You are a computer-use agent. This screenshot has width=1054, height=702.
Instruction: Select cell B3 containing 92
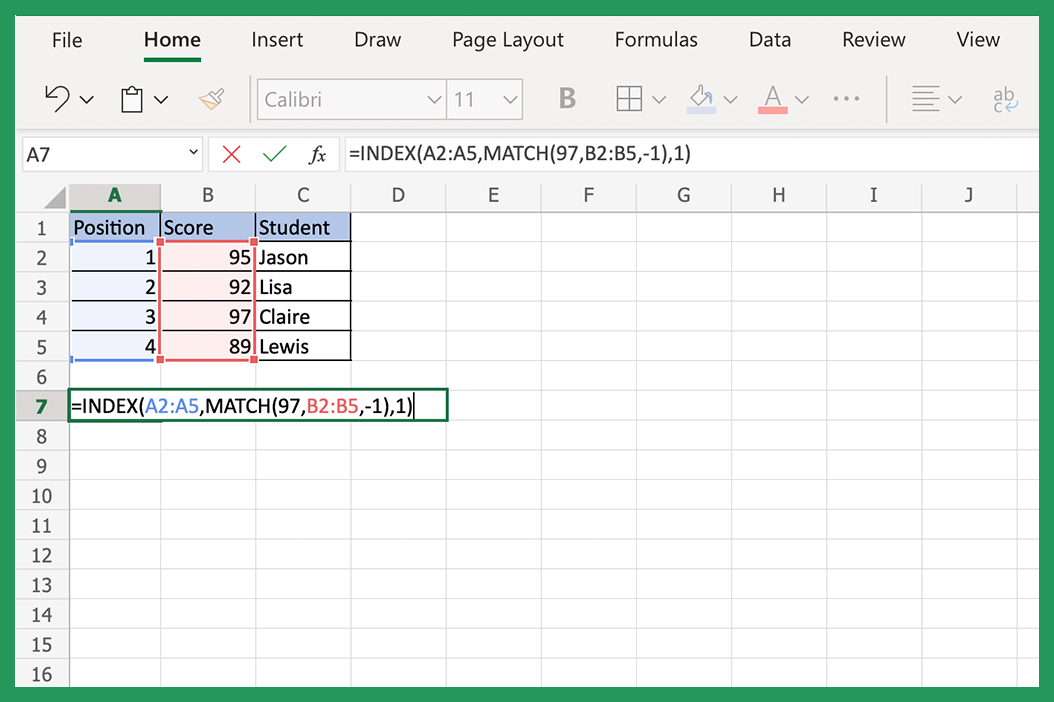tap(207, 286)
